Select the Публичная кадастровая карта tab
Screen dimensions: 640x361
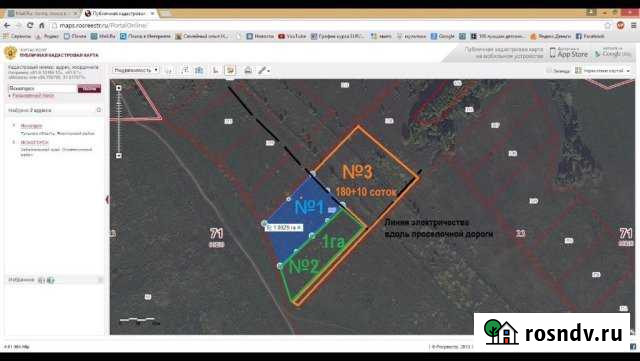point(119,13)
